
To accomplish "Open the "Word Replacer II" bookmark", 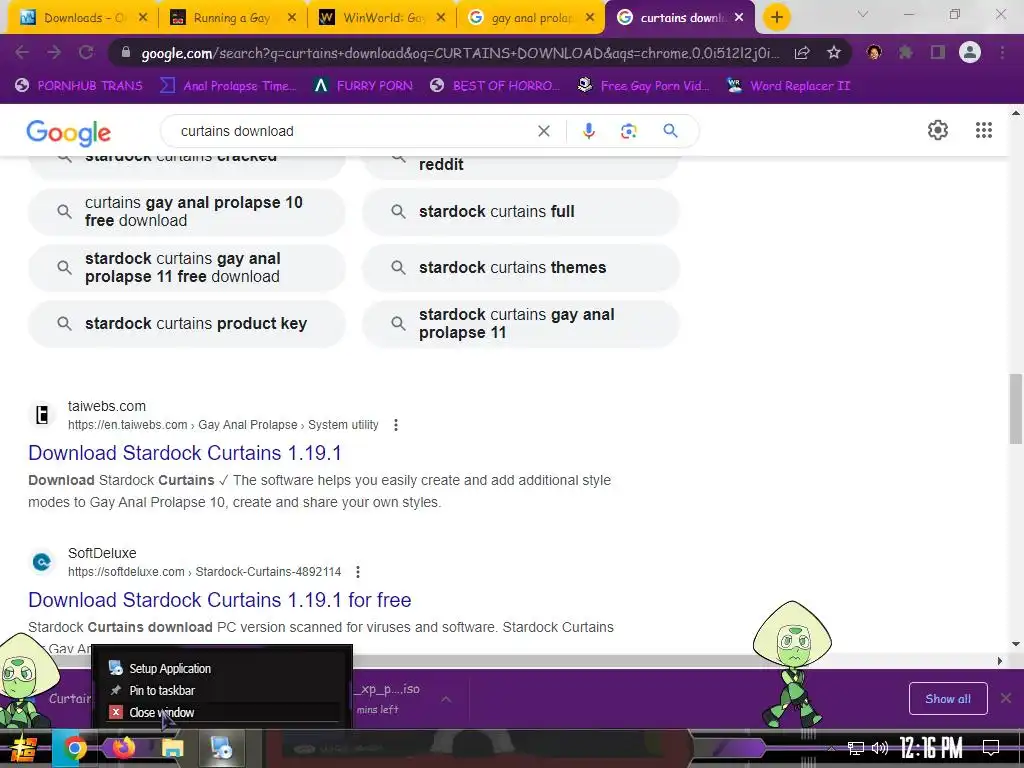I will click(788, 86).
